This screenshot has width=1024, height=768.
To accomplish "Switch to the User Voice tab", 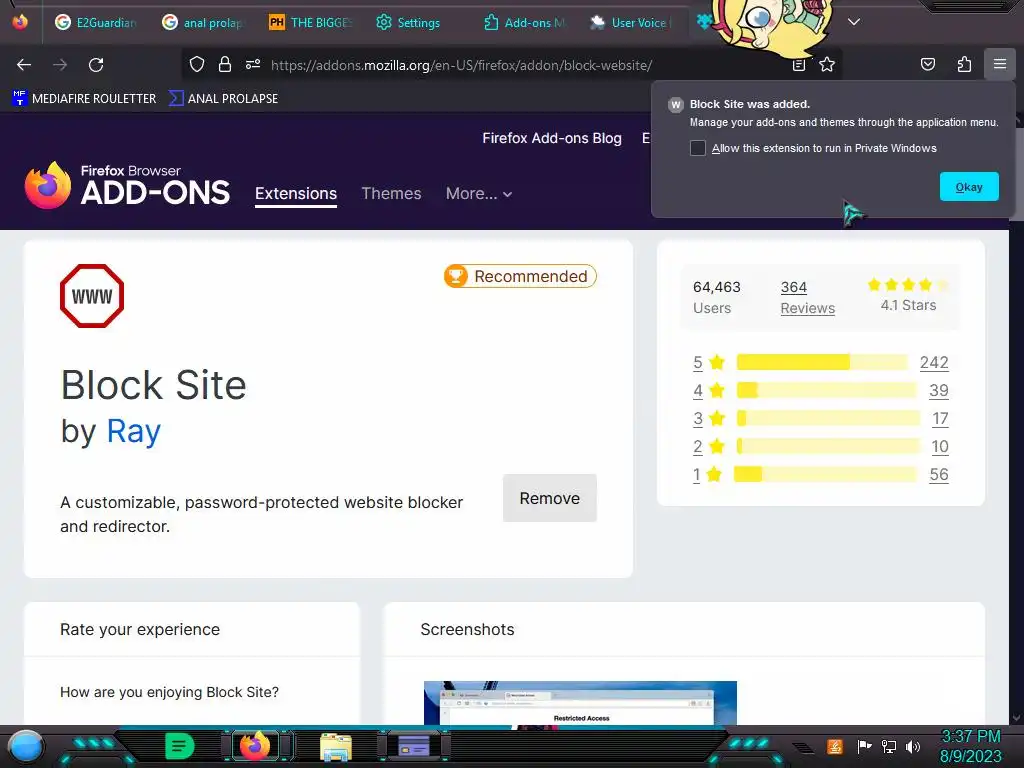I will point(633,22).
